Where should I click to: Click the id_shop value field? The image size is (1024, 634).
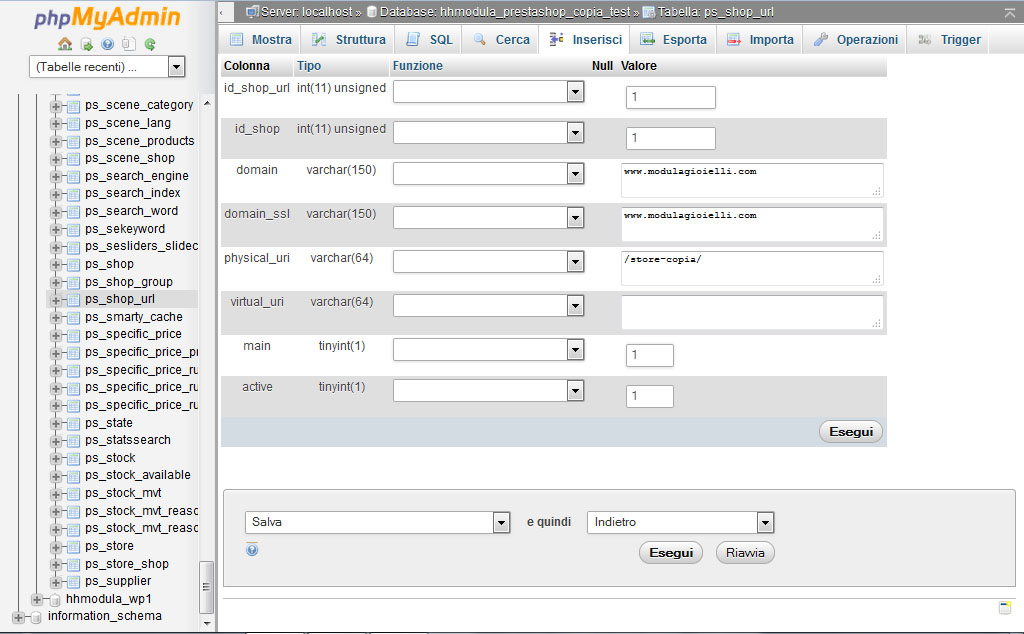[x=671, y=138]
